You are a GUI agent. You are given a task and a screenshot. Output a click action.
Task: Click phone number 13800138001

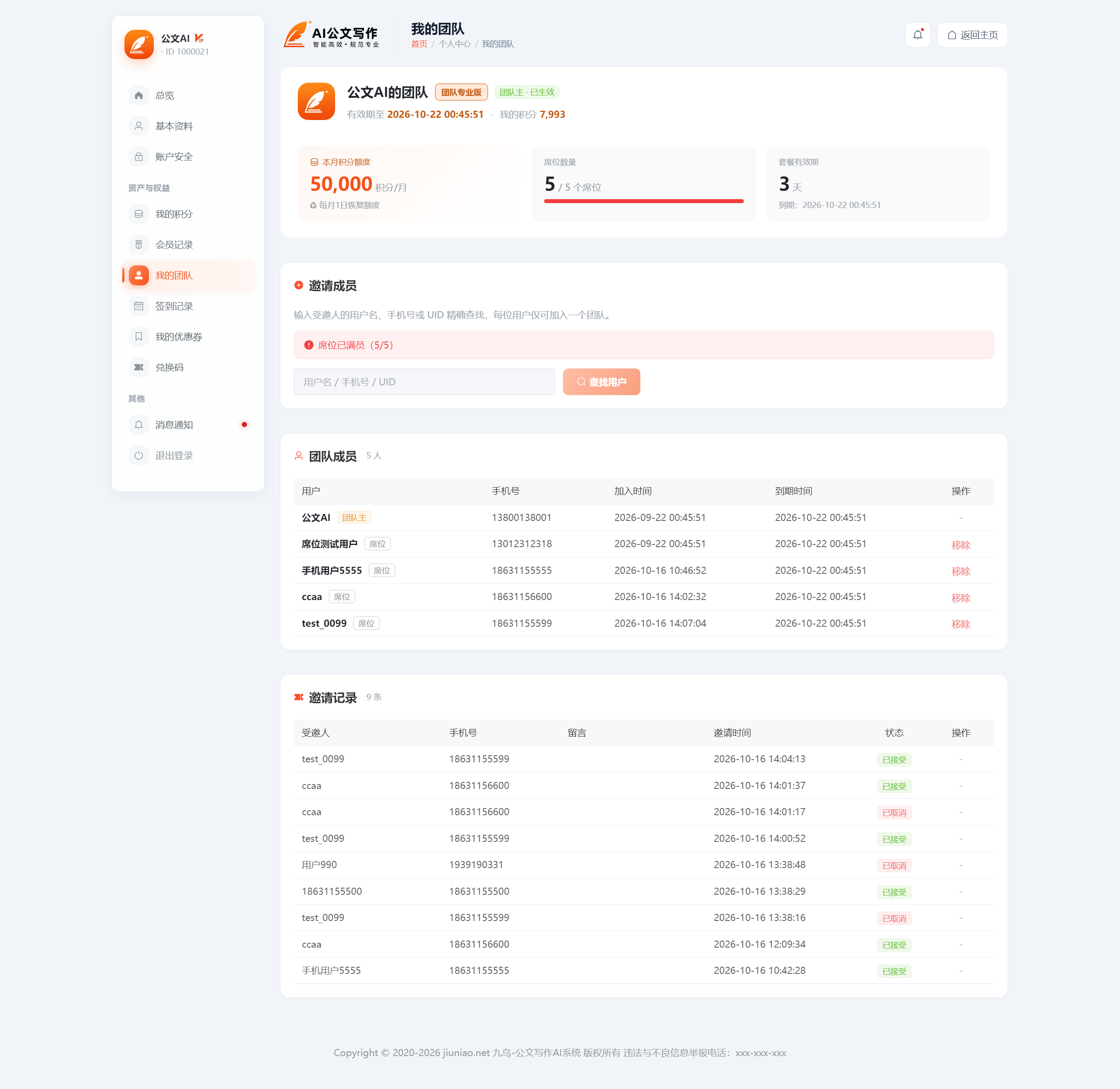tap(522, 518)
